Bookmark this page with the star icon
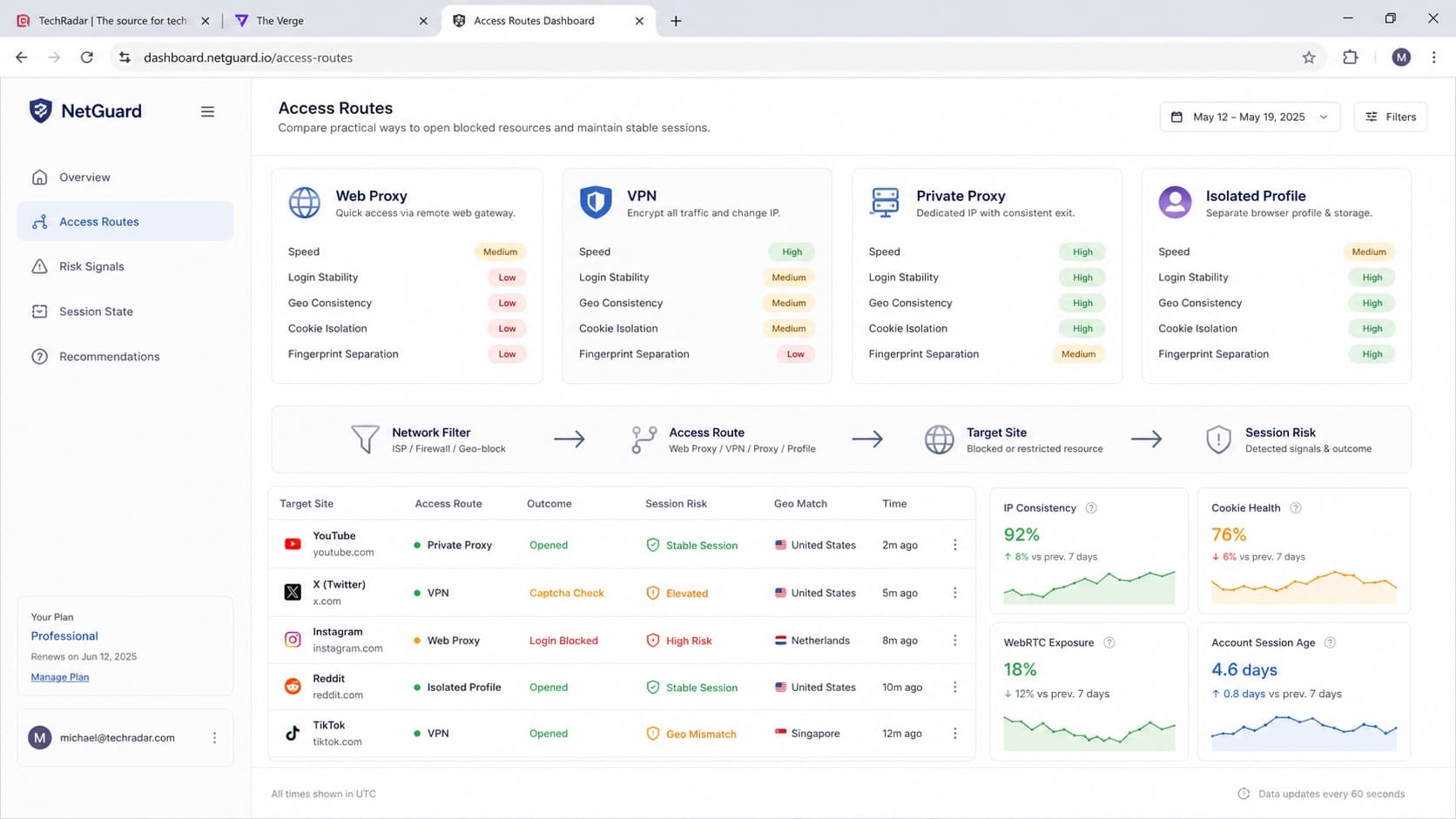This screenshot has width=1456, height=819. tap(1308, 57)
